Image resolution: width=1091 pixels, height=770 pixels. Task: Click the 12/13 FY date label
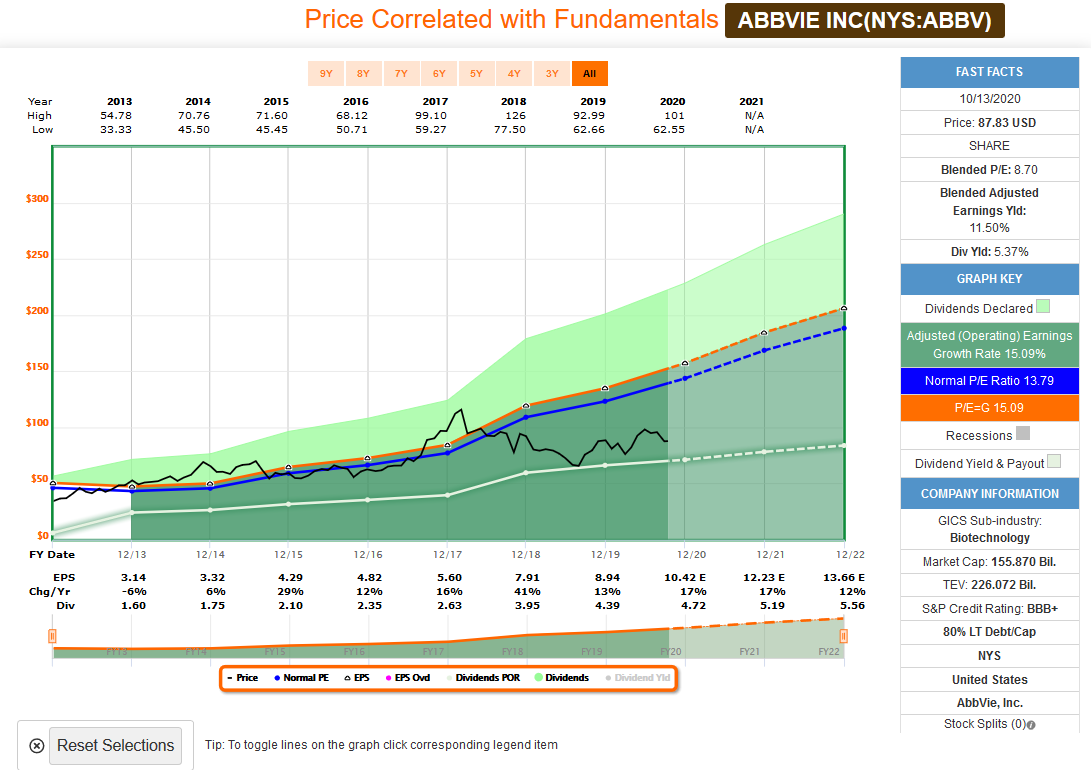tap(132, 554)
